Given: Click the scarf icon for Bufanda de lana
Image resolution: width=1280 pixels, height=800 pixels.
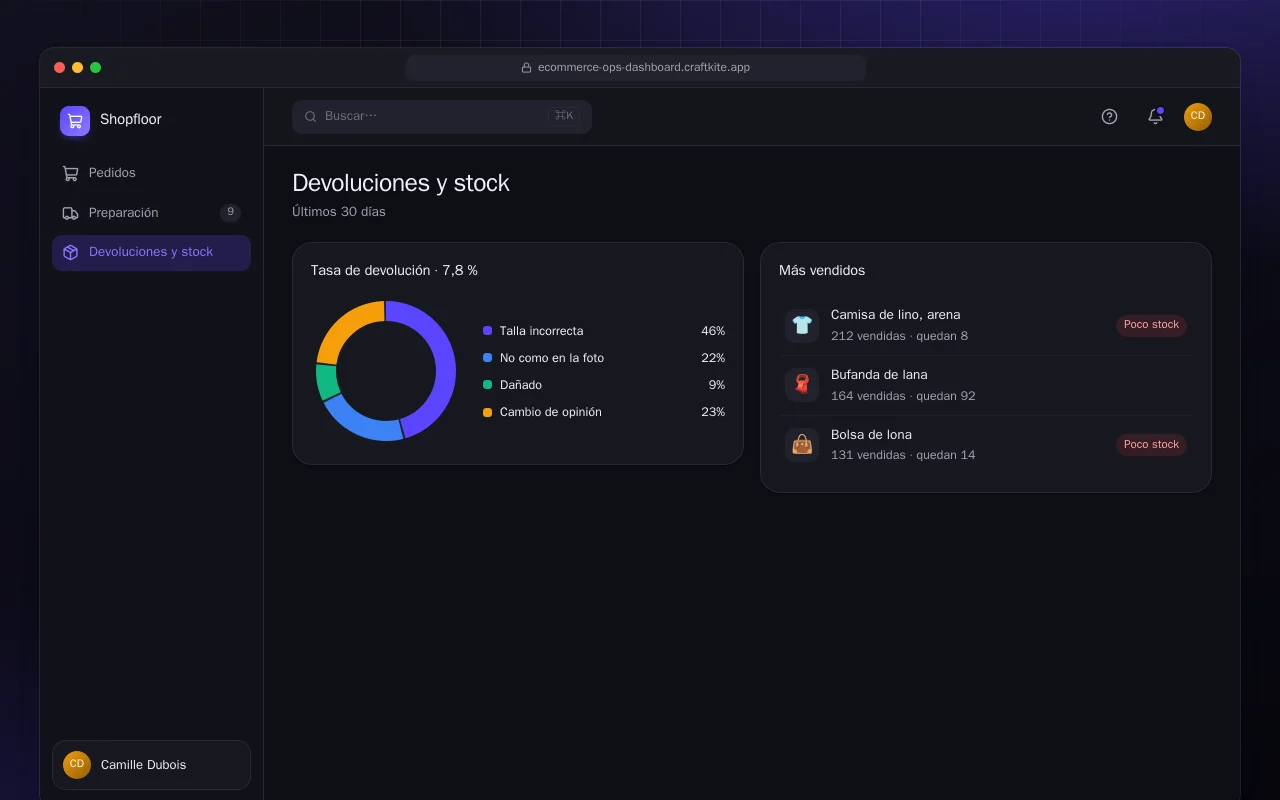Looking at the screenshot, I should (x=802, y=385).
